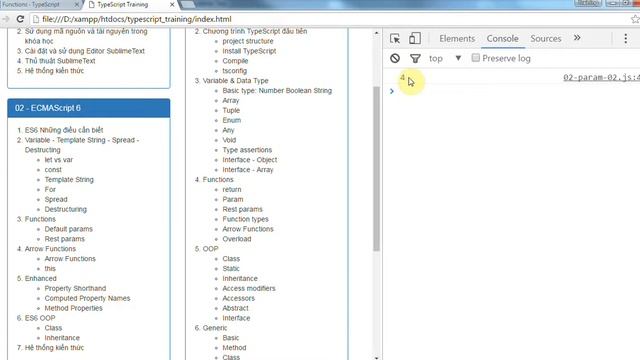The height and width of the screenshot is (360, 640).
Task: Open the Default params link
Action: click(x=69, y=229)
